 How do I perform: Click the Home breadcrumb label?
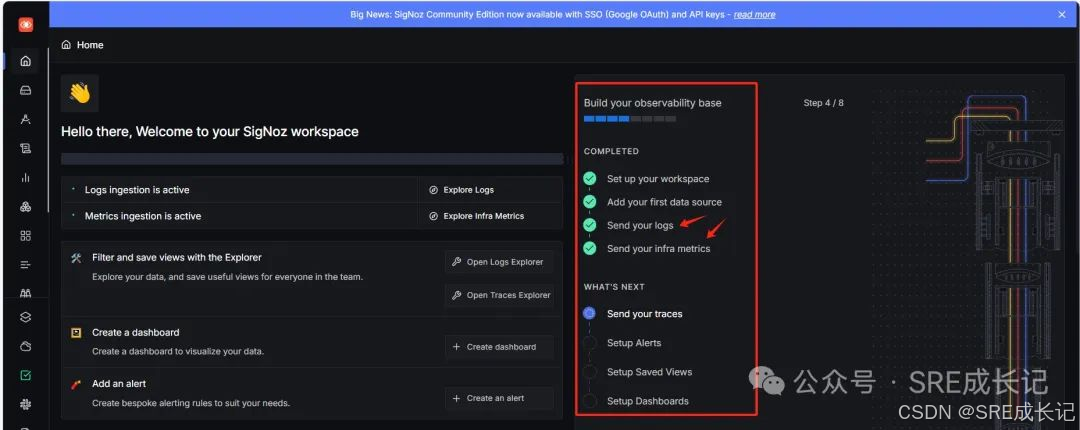pyautogui.click(x=90, y=45)
